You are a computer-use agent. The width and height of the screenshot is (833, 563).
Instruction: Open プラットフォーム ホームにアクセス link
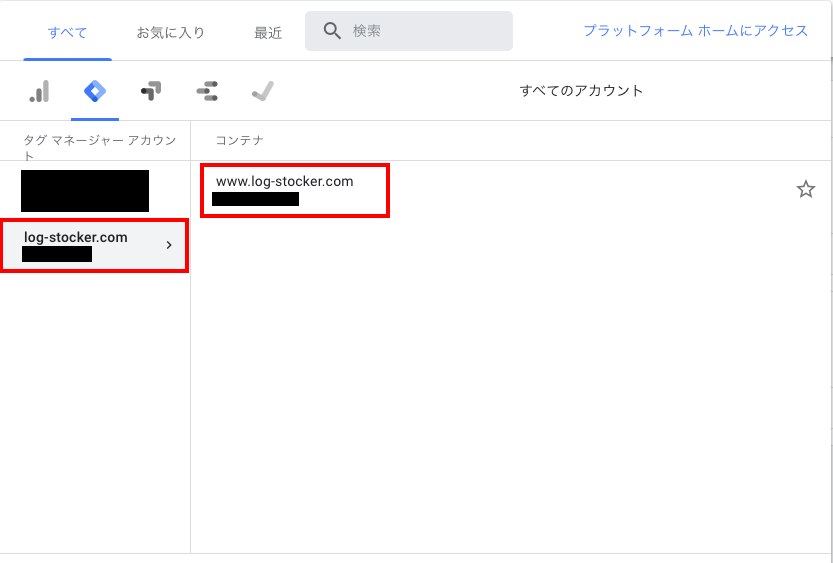(696, 31)
